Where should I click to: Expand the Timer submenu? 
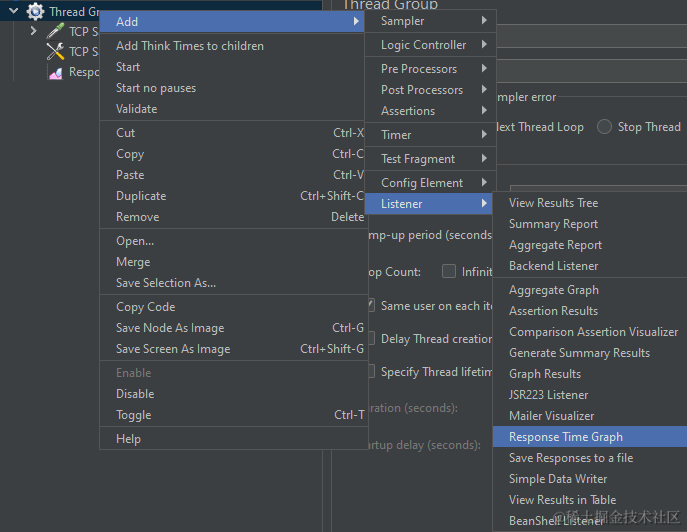pyautogui.click(x=430, y=135)
